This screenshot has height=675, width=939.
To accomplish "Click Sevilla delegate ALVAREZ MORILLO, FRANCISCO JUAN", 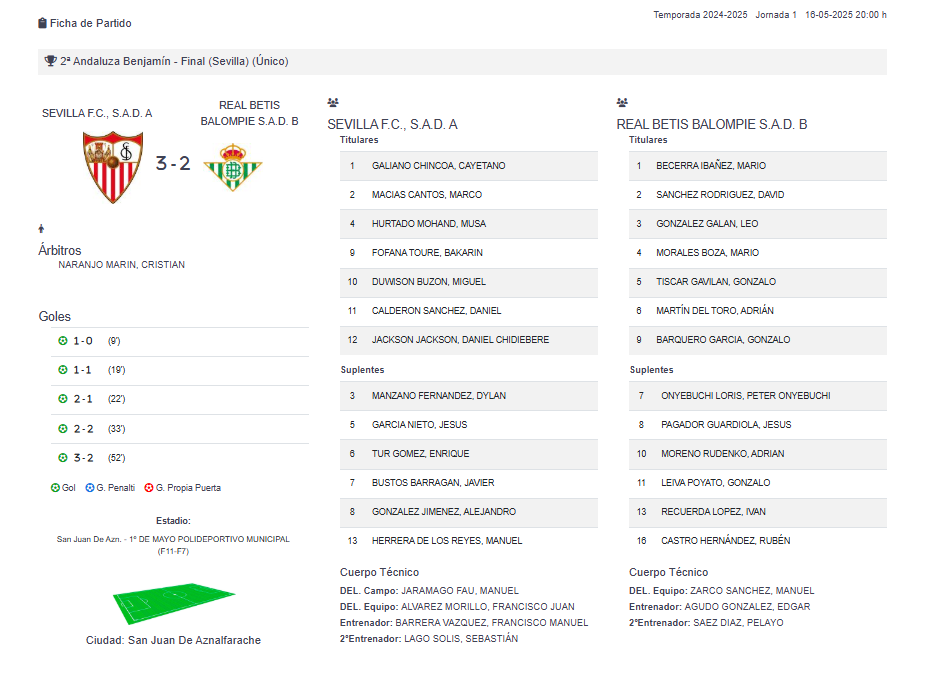I will pyautogui.click(x=487, y=607).
